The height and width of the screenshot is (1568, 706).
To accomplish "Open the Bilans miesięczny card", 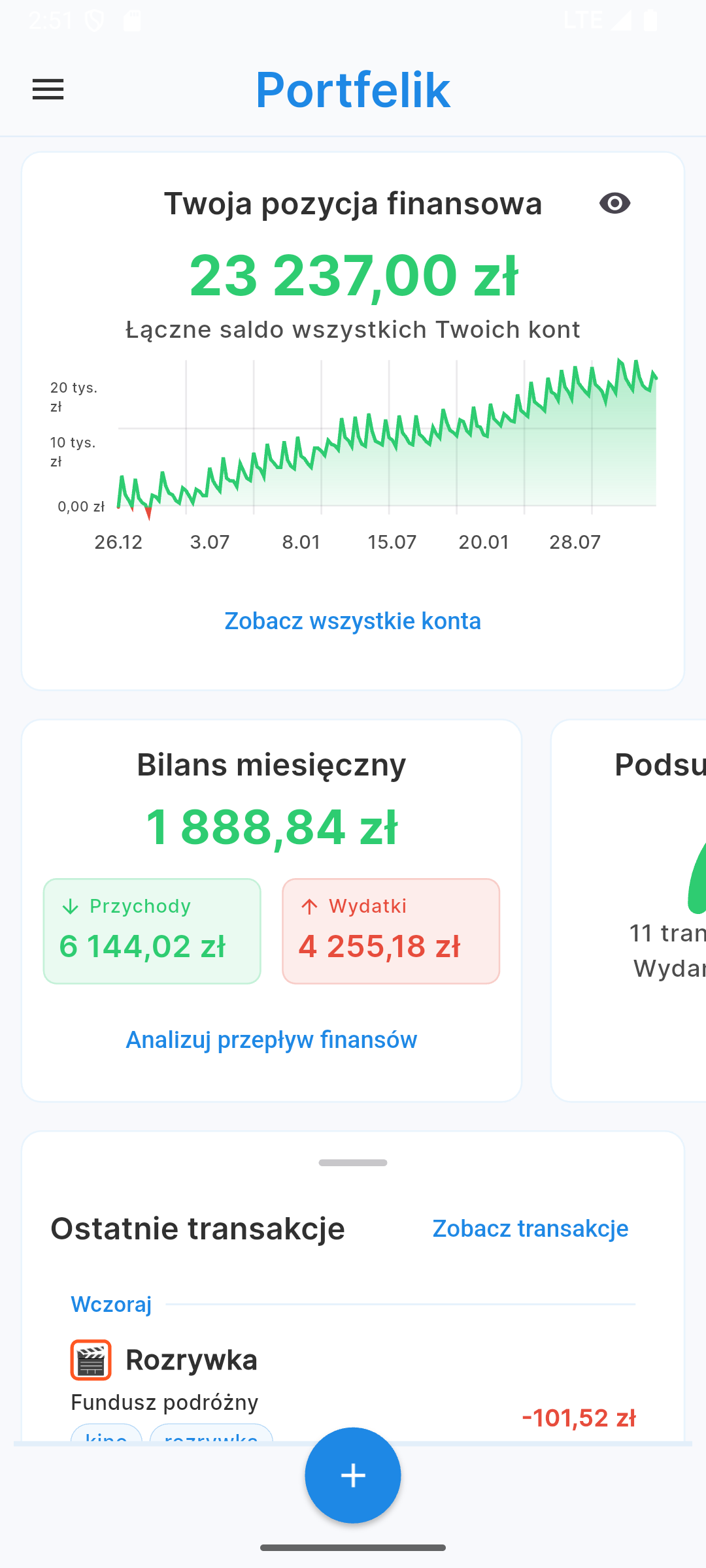I will pyautogui.click(x=271, y=764).
